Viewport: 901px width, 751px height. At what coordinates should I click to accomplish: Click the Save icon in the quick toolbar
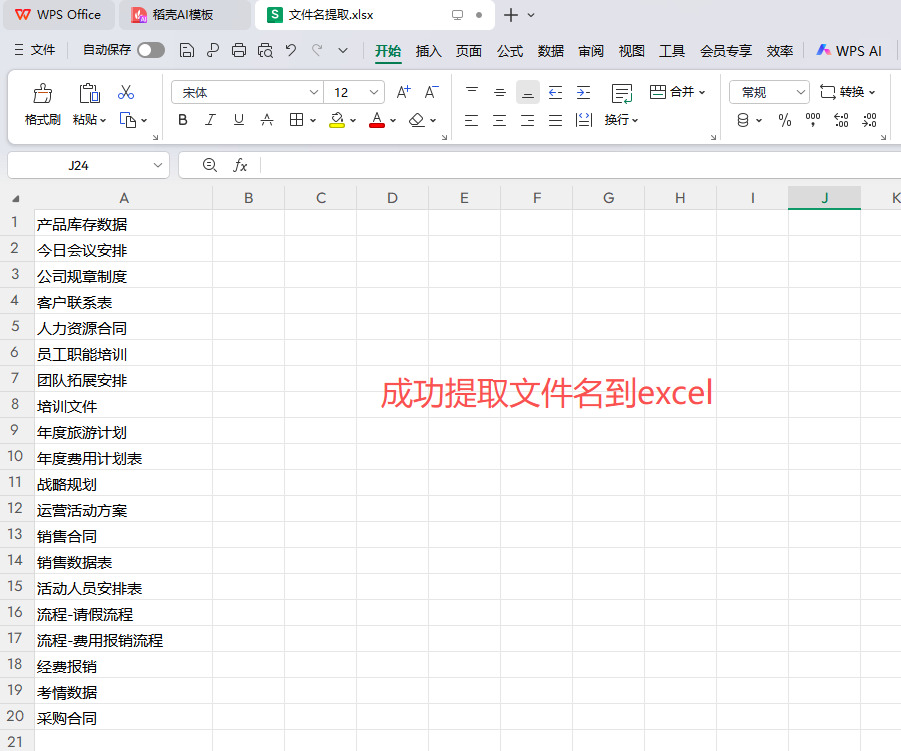point(186,51)
